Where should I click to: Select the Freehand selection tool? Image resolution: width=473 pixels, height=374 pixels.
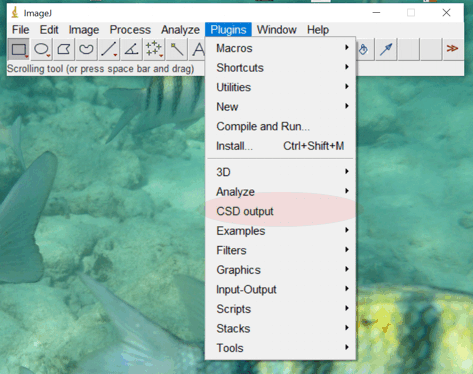coord(86,49)
